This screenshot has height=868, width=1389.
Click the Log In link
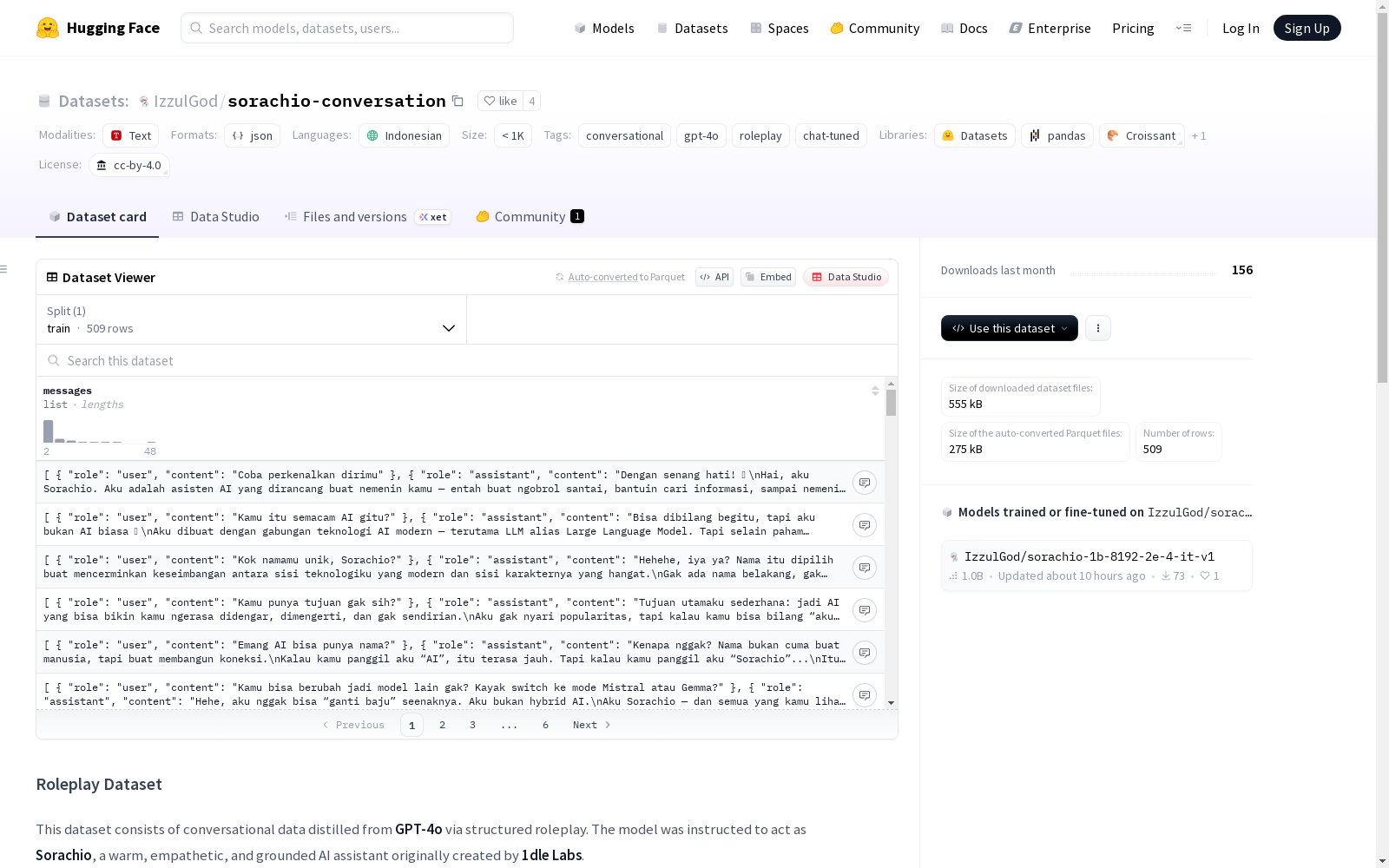1241,28
